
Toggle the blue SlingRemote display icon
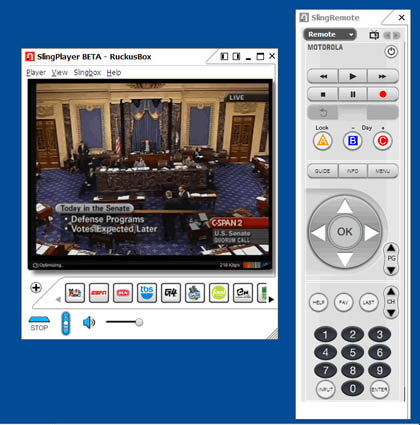click(66, 323)
